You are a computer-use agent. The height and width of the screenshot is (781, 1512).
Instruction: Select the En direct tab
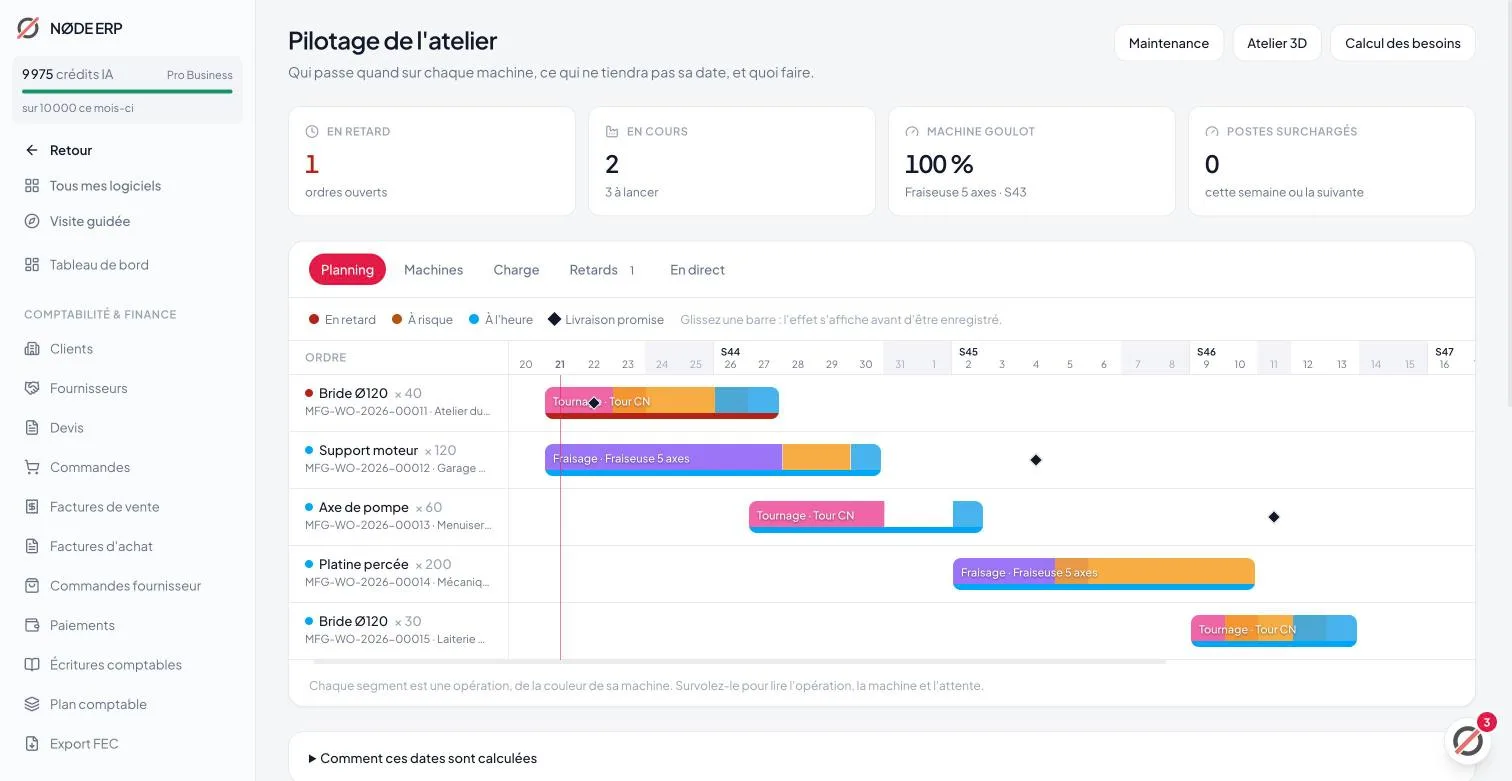coord(697,270)
